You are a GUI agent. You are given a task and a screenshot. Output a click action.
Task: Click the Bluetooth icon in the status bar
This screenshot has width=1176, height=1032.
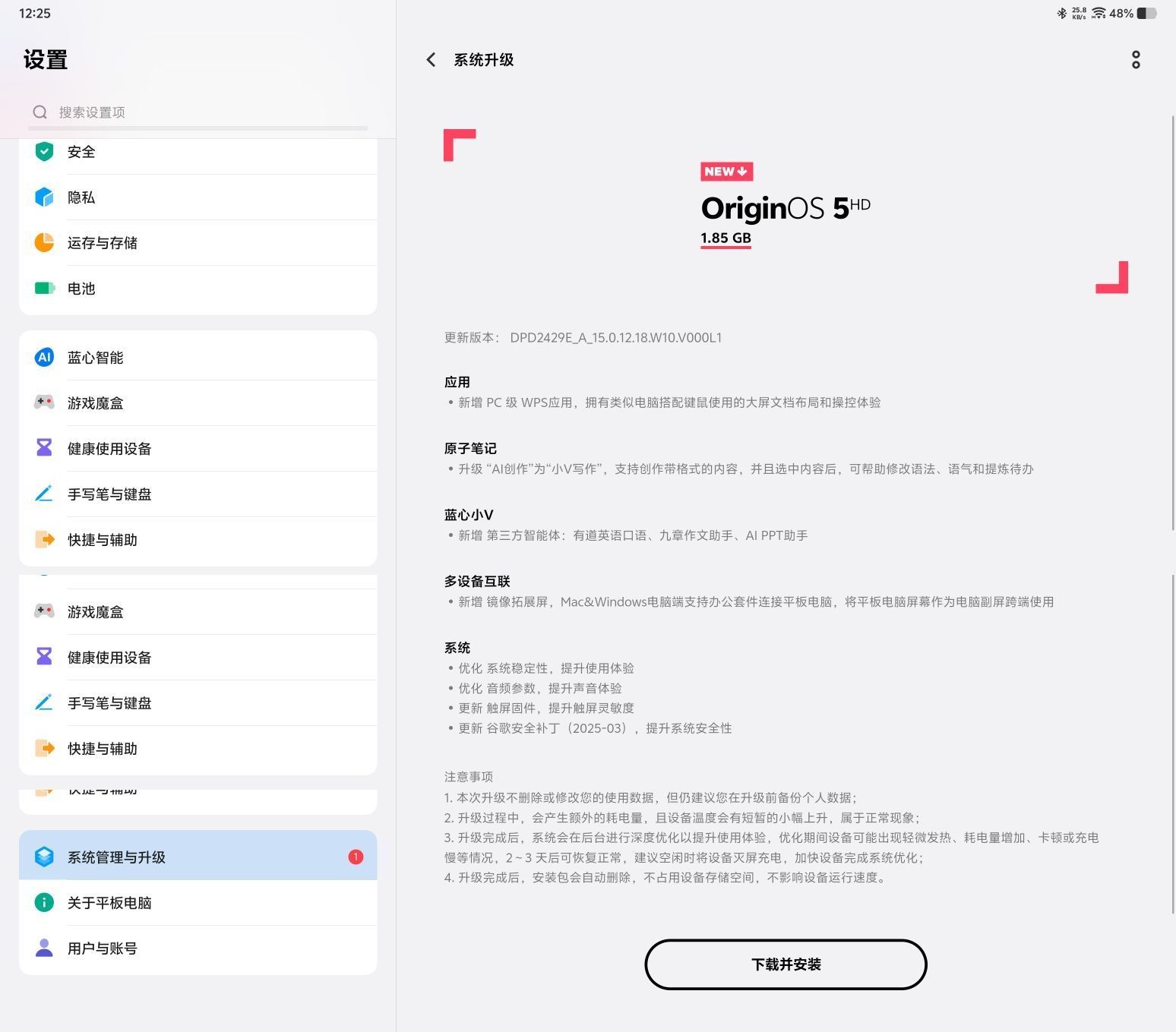(1061, 14)
